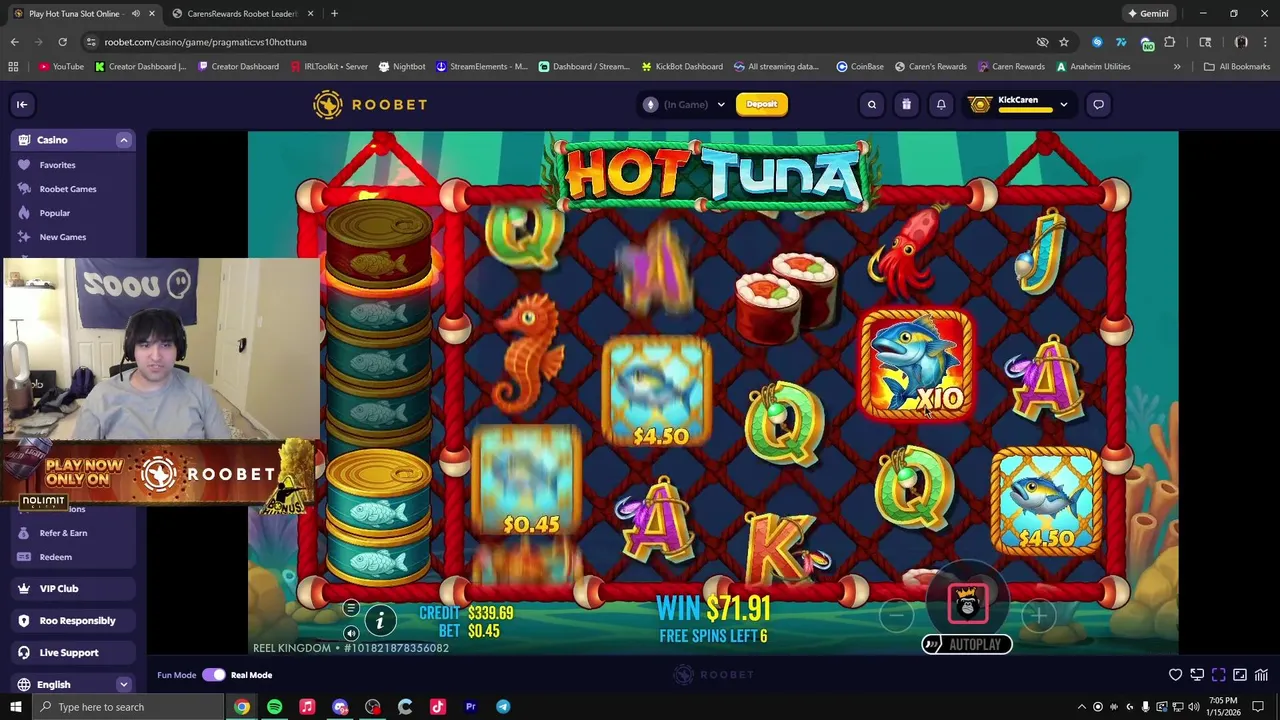Open the slot game info icon

click(x=380, y=621)
